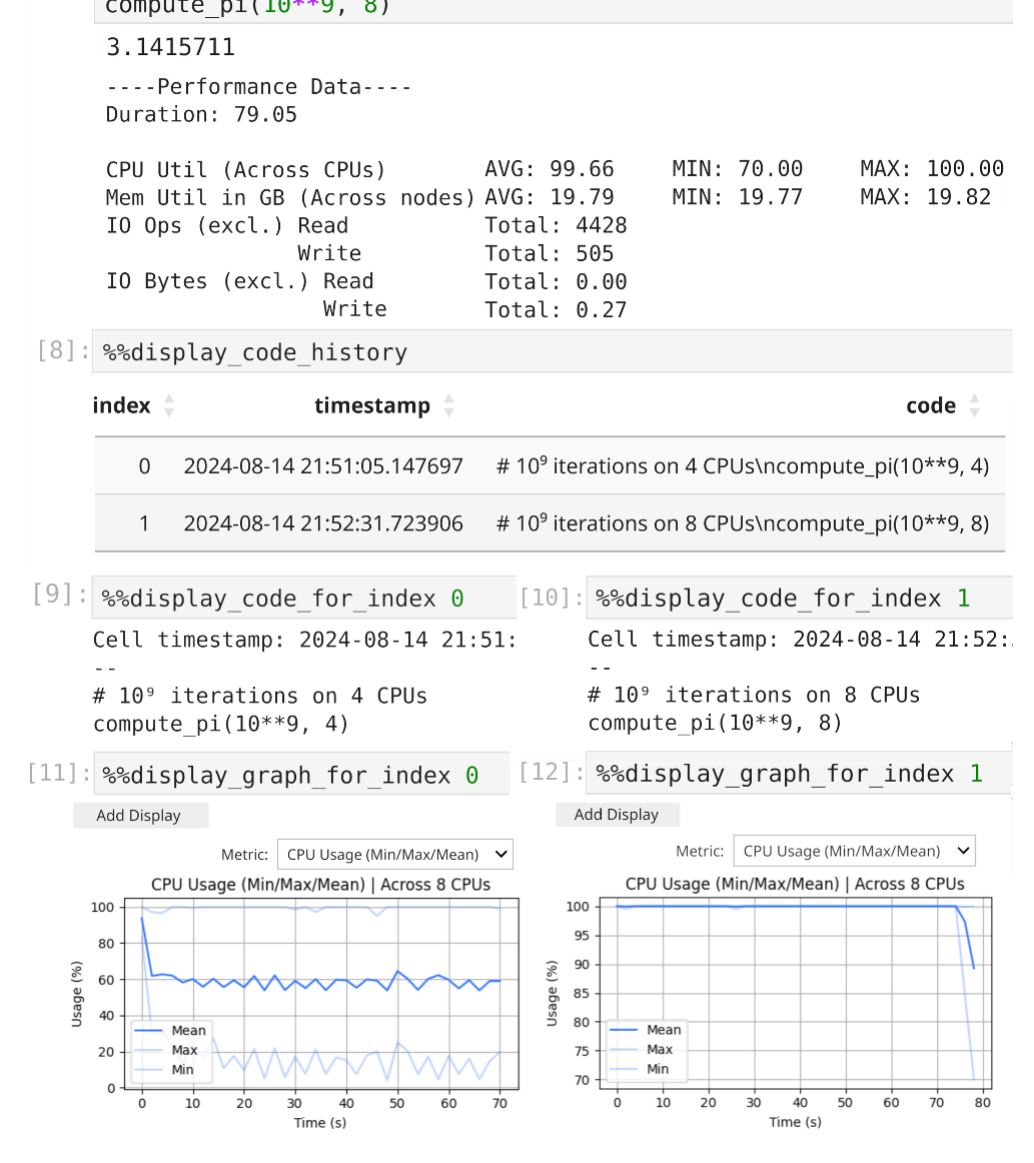Click the [8]: cell prompt label
Image resolution: width=1034 pixels, height=1163 pixels.
point(62,350)
